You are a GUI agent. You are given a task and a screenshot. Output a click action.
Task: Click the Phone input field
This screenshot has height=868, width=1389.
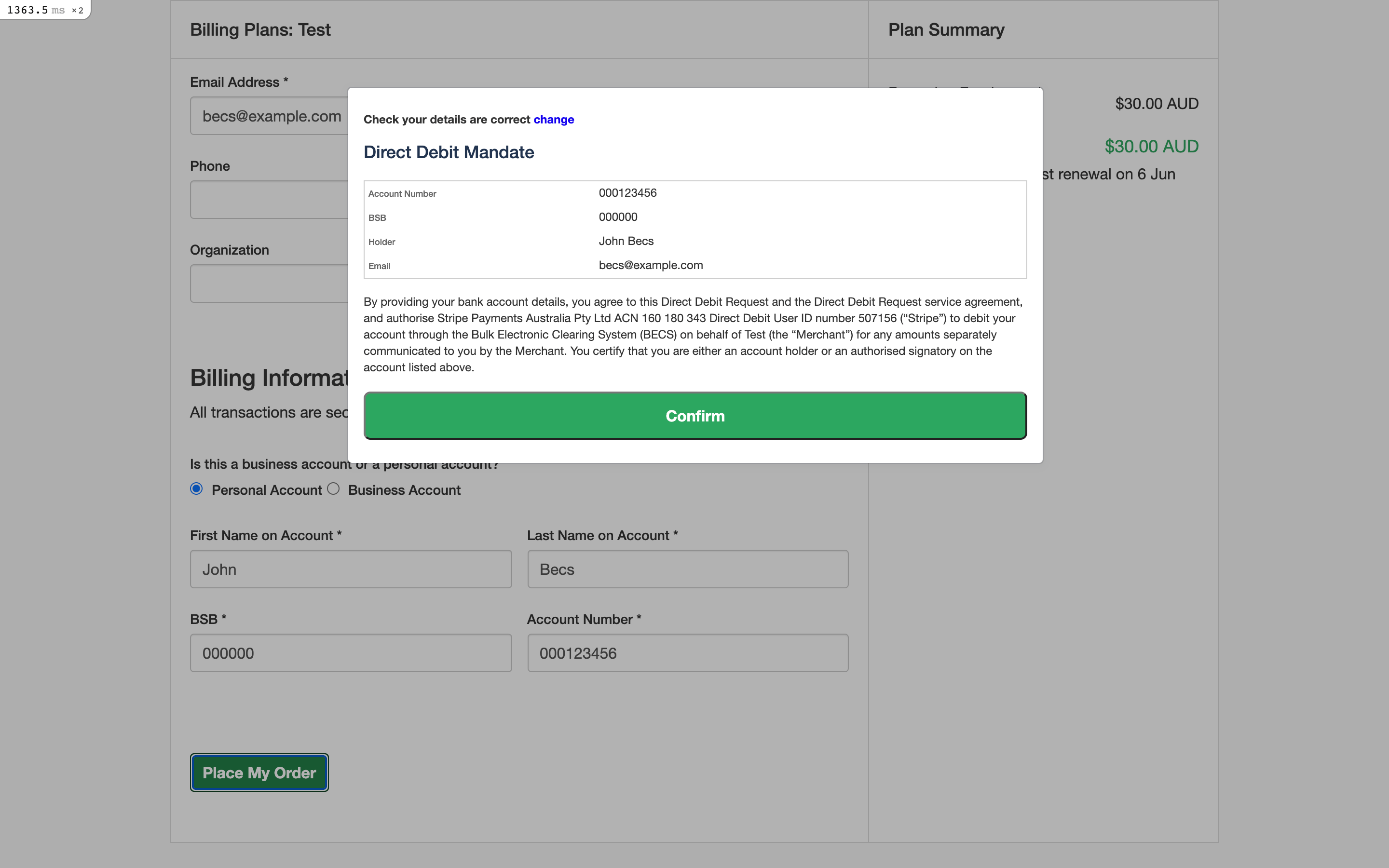(x=269, y=200)
